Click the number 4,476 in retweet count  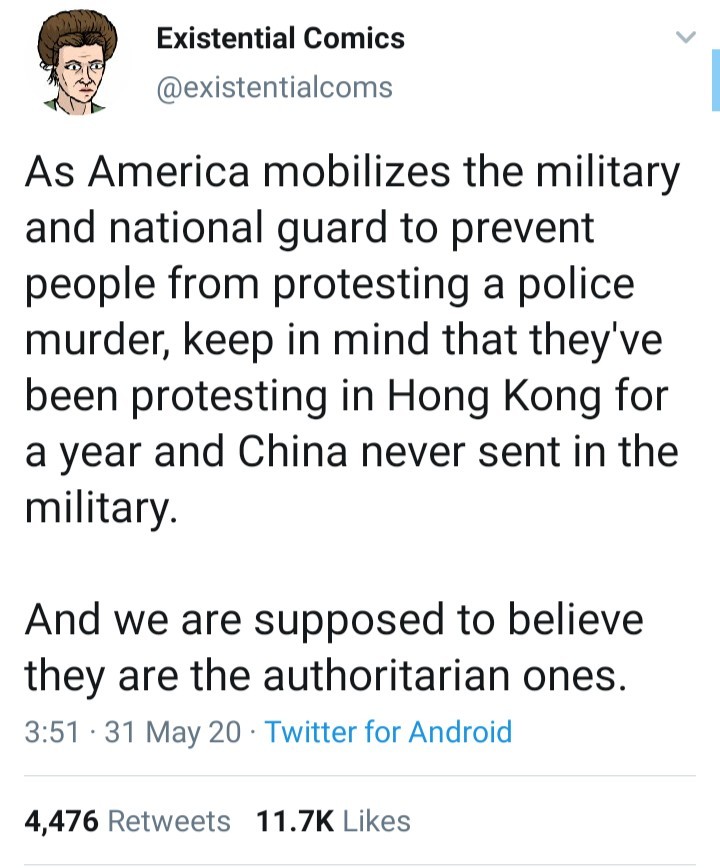61,821
